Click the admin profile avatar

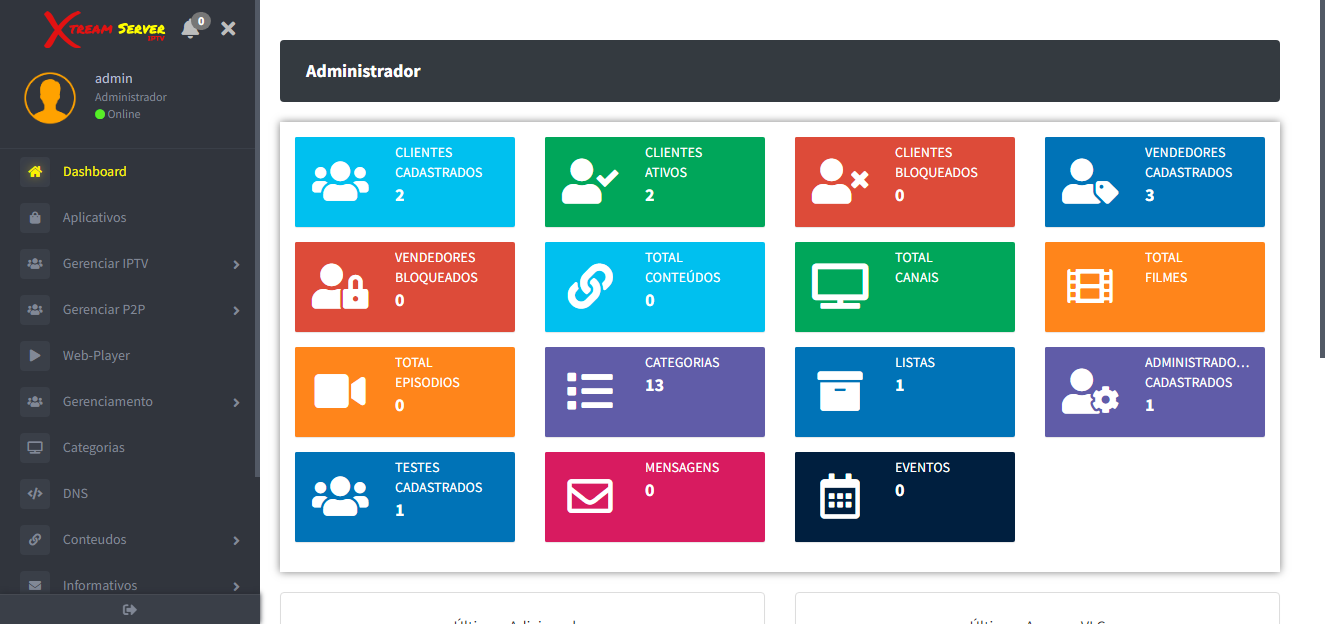point(50,98)
